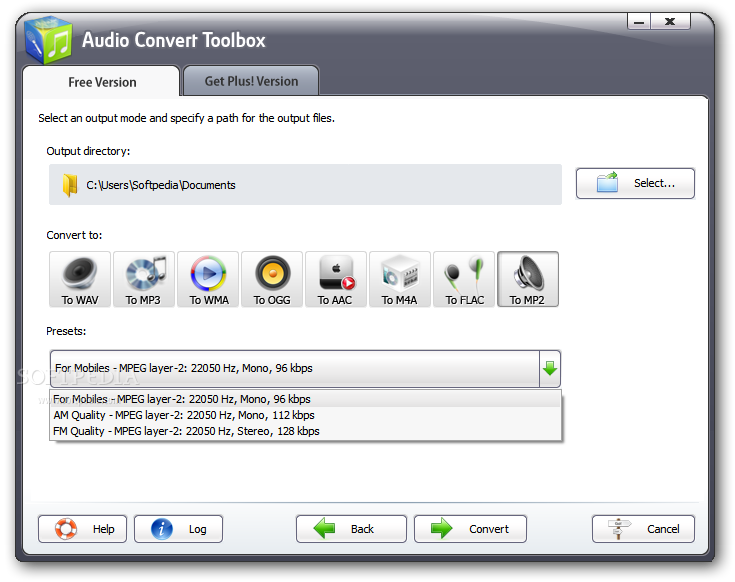
Task: Choose the To MP2 speaker icon
Action: click(x=528, y=279)
